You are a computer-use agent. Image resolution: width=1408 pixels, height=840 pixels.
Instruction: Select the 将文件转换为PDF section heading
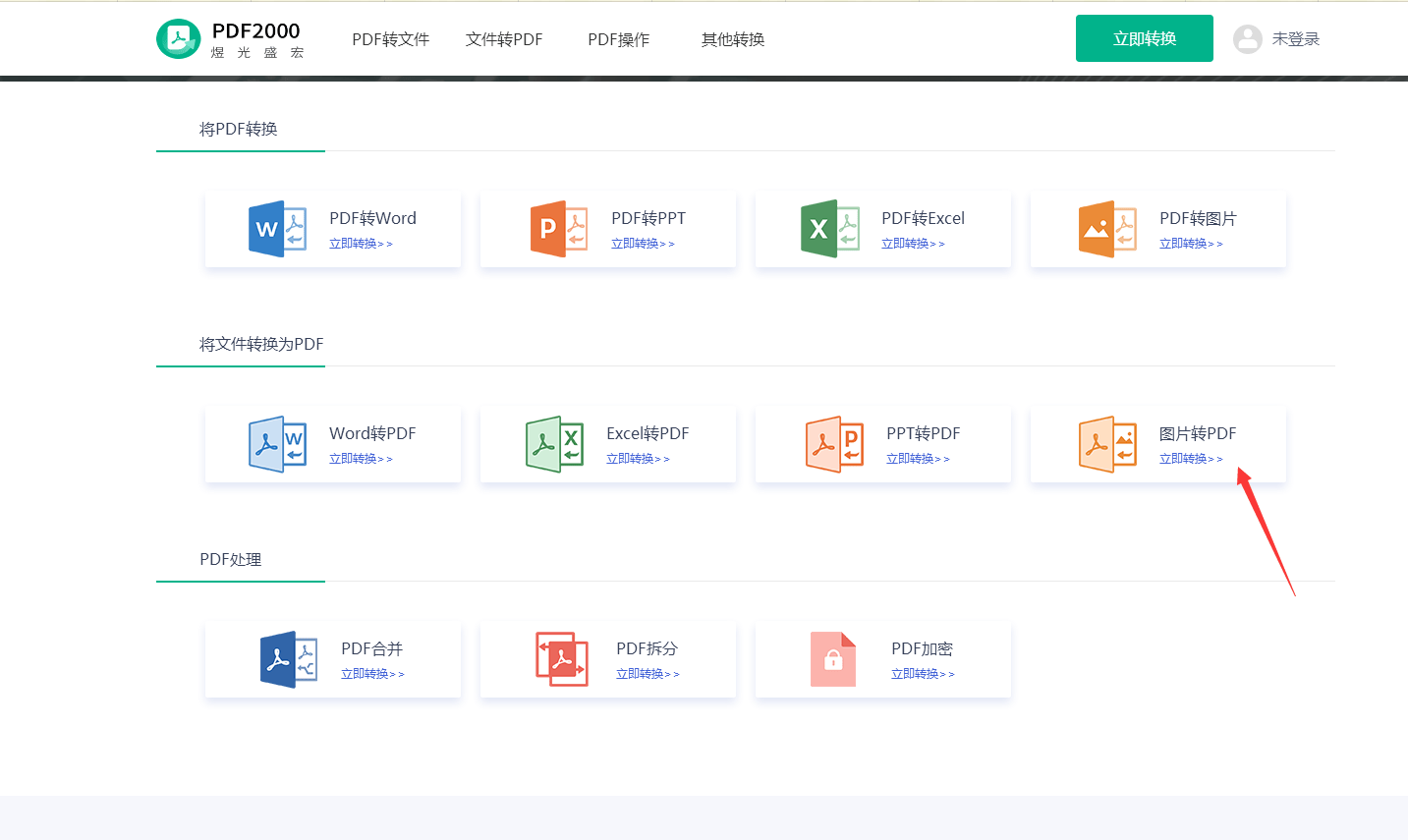261,344
